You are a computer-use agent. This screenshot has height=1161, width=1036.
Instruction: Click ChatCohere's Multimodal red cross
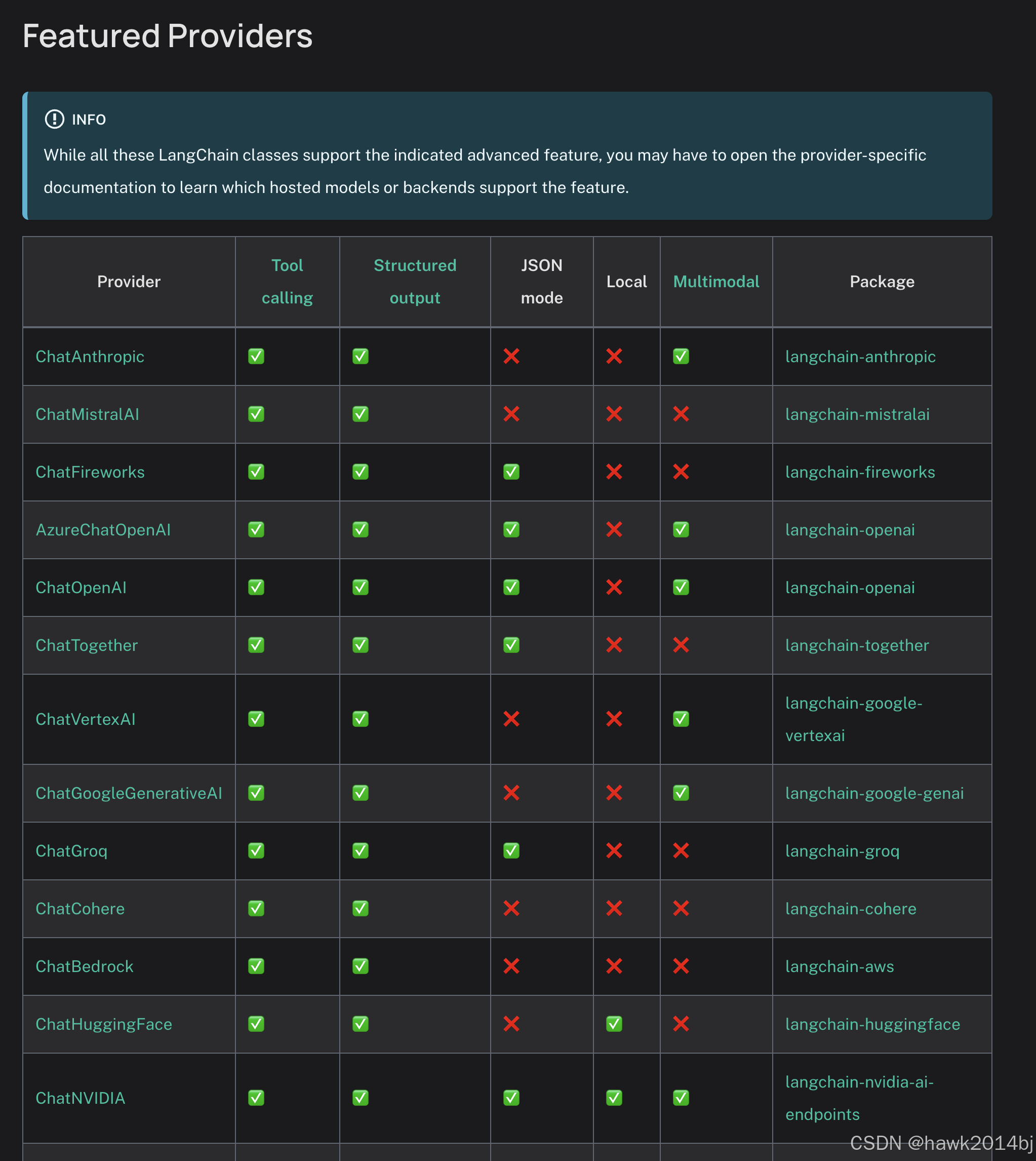pyautogui.click(x=681, y=908)
